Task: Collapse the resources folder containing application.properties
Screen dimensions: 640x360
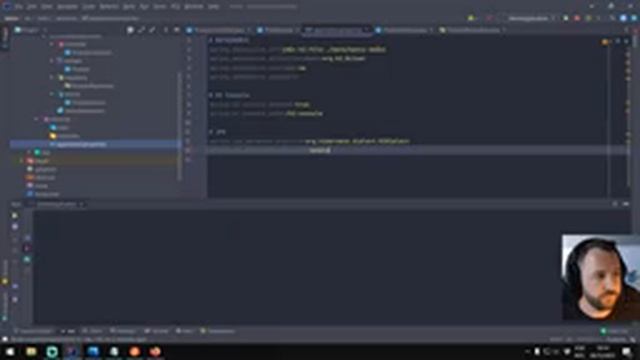Action: [x=37, y=119]
